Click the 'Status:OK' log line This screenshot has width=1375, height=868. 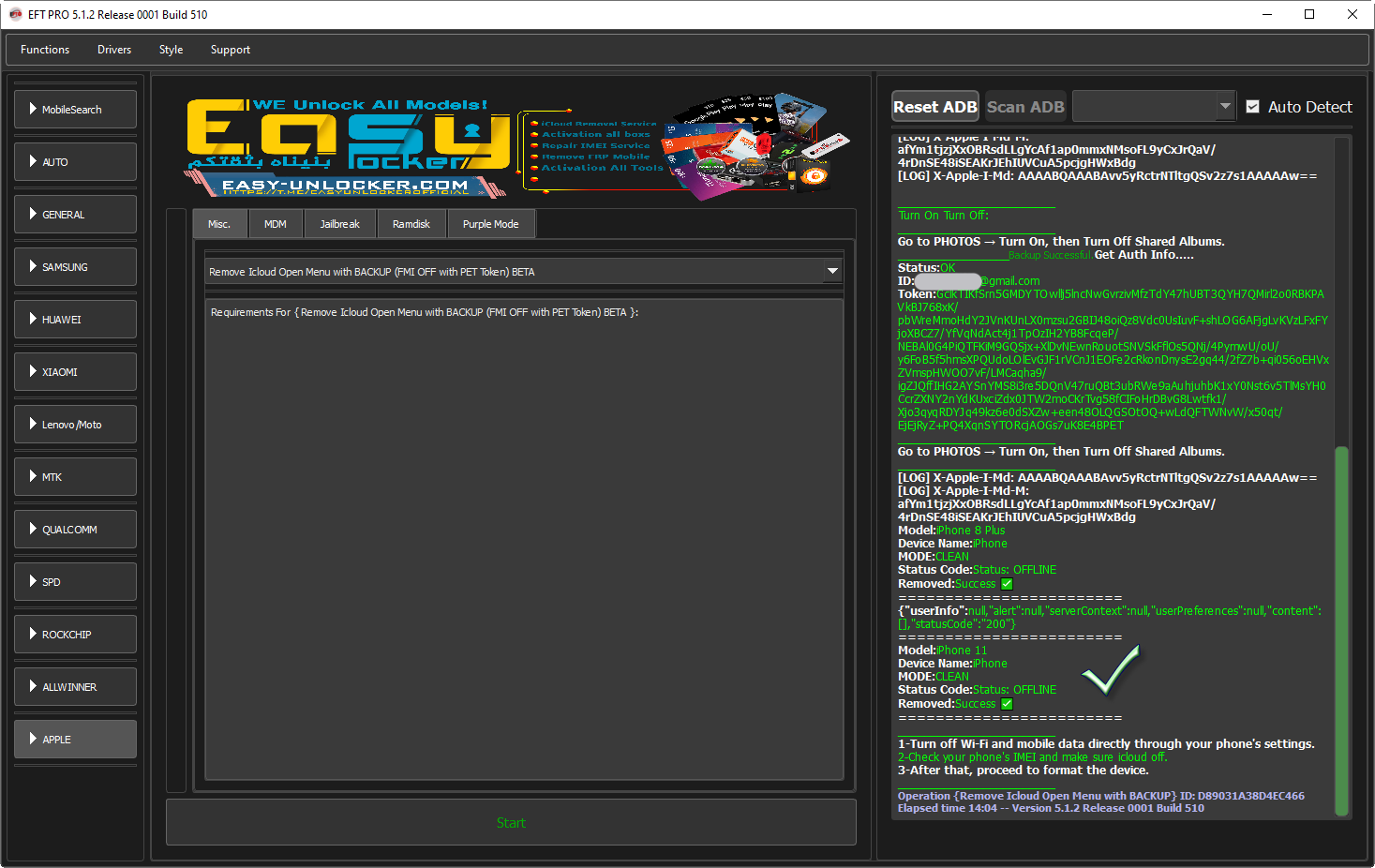point(927,267)
